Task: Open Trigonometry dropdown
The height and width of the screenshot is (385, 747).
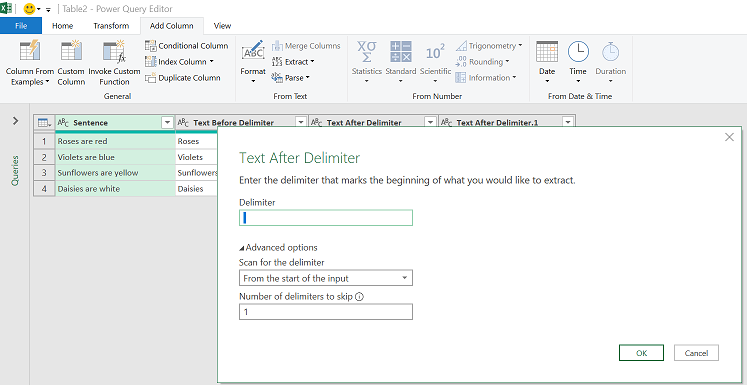Action: [x=489, y=46]
